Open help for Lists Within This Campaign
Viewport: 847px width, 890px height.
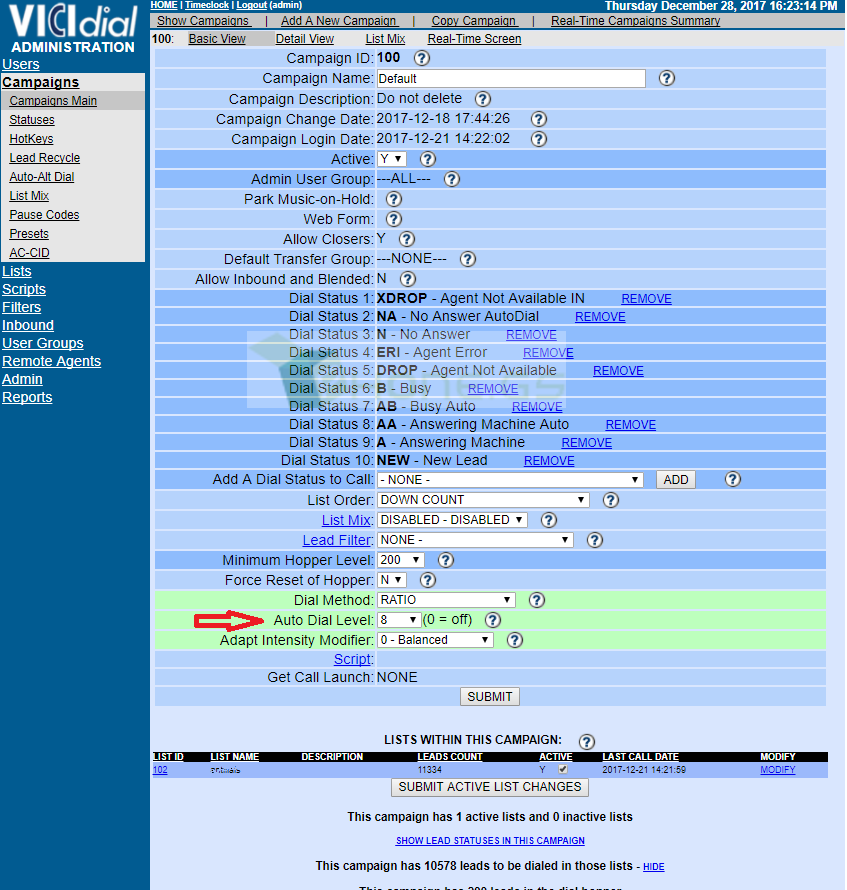[x=586, y=741]
